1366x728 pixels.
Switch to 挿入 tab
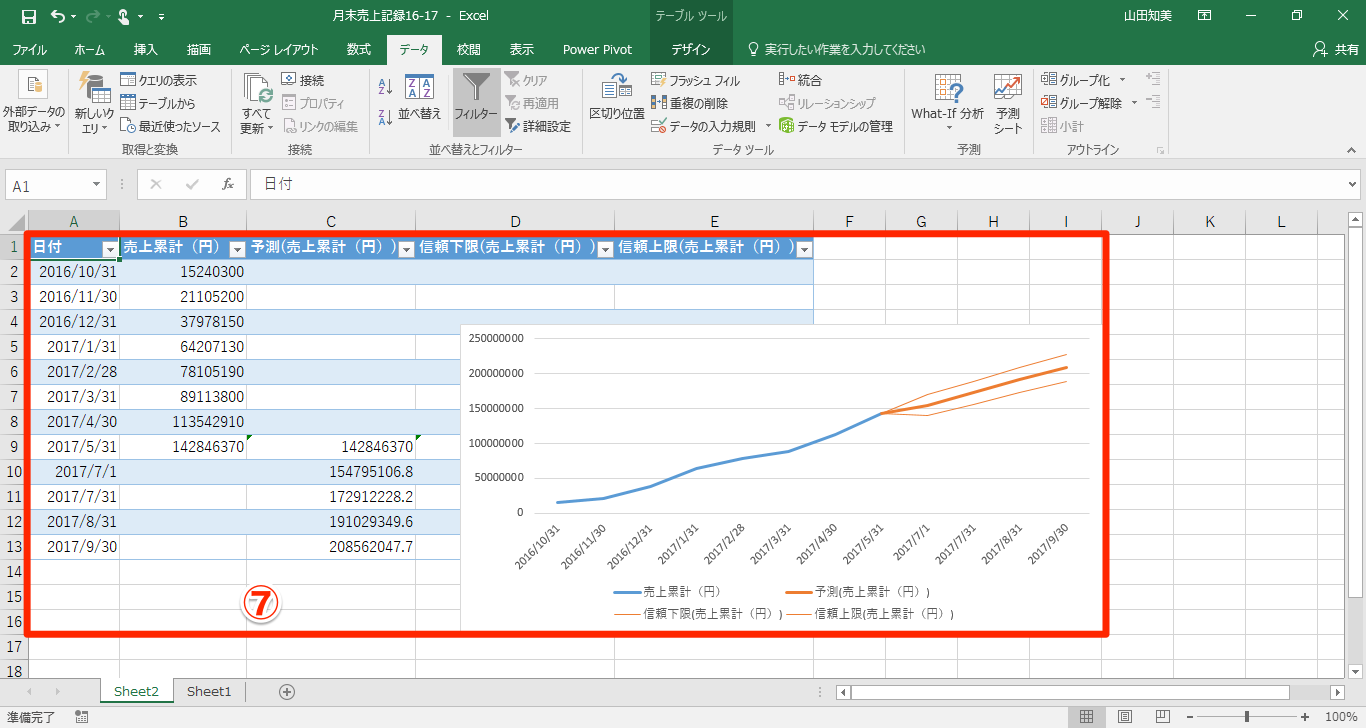pos(146,49)
